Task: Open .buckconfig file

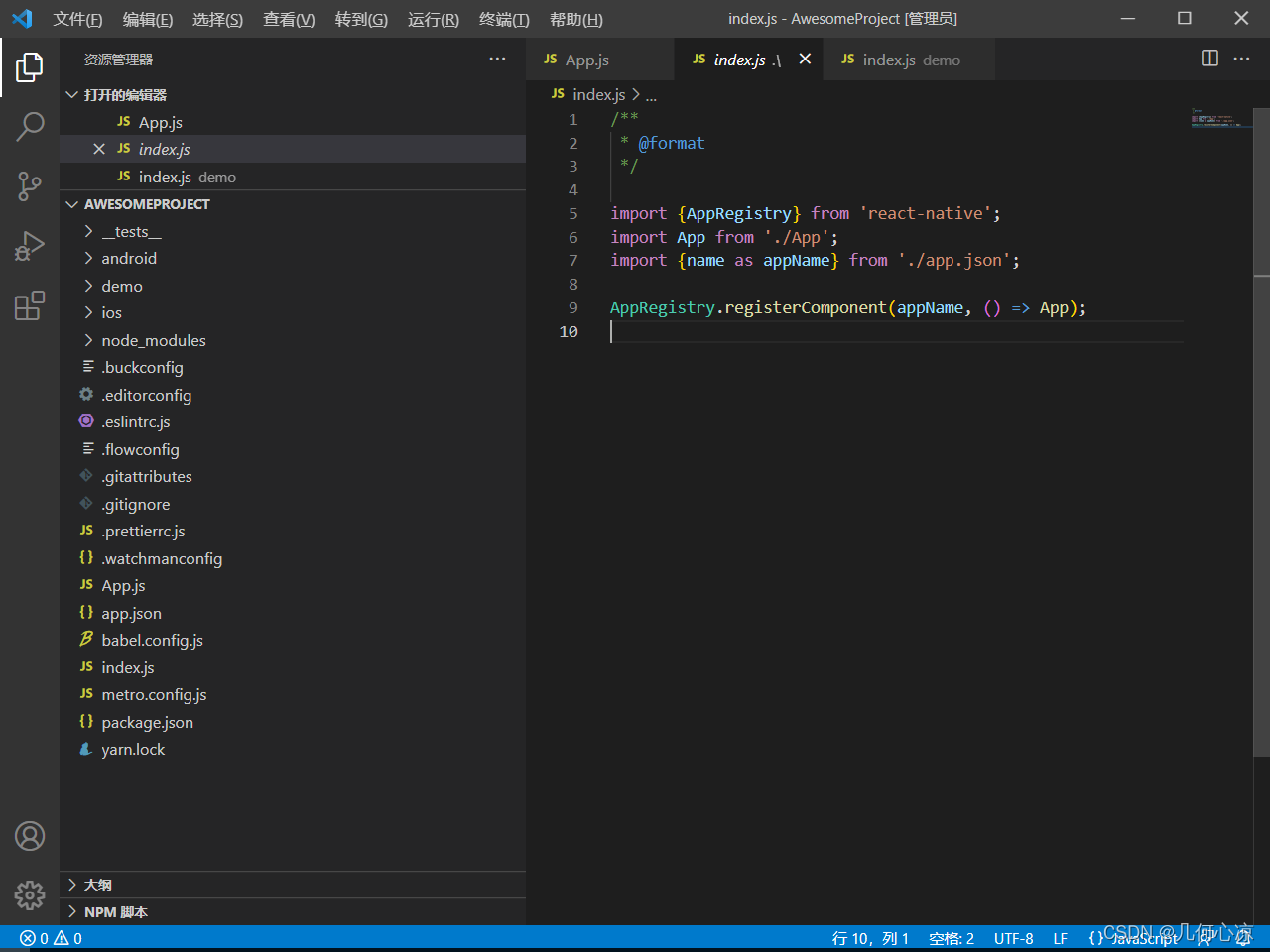Action: (x=293, y=367)
